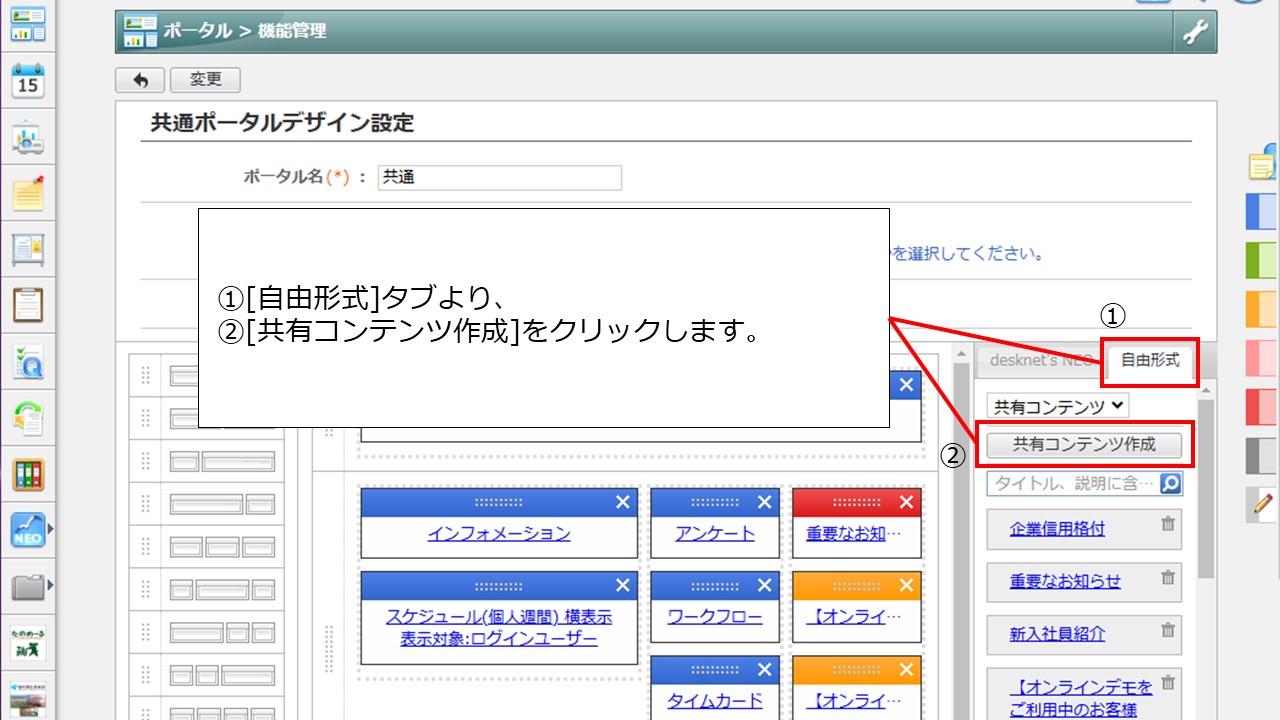Open the 企業信用格付 link
The height and width of the screenshot is (720, 1280).
pos(1058,529)
